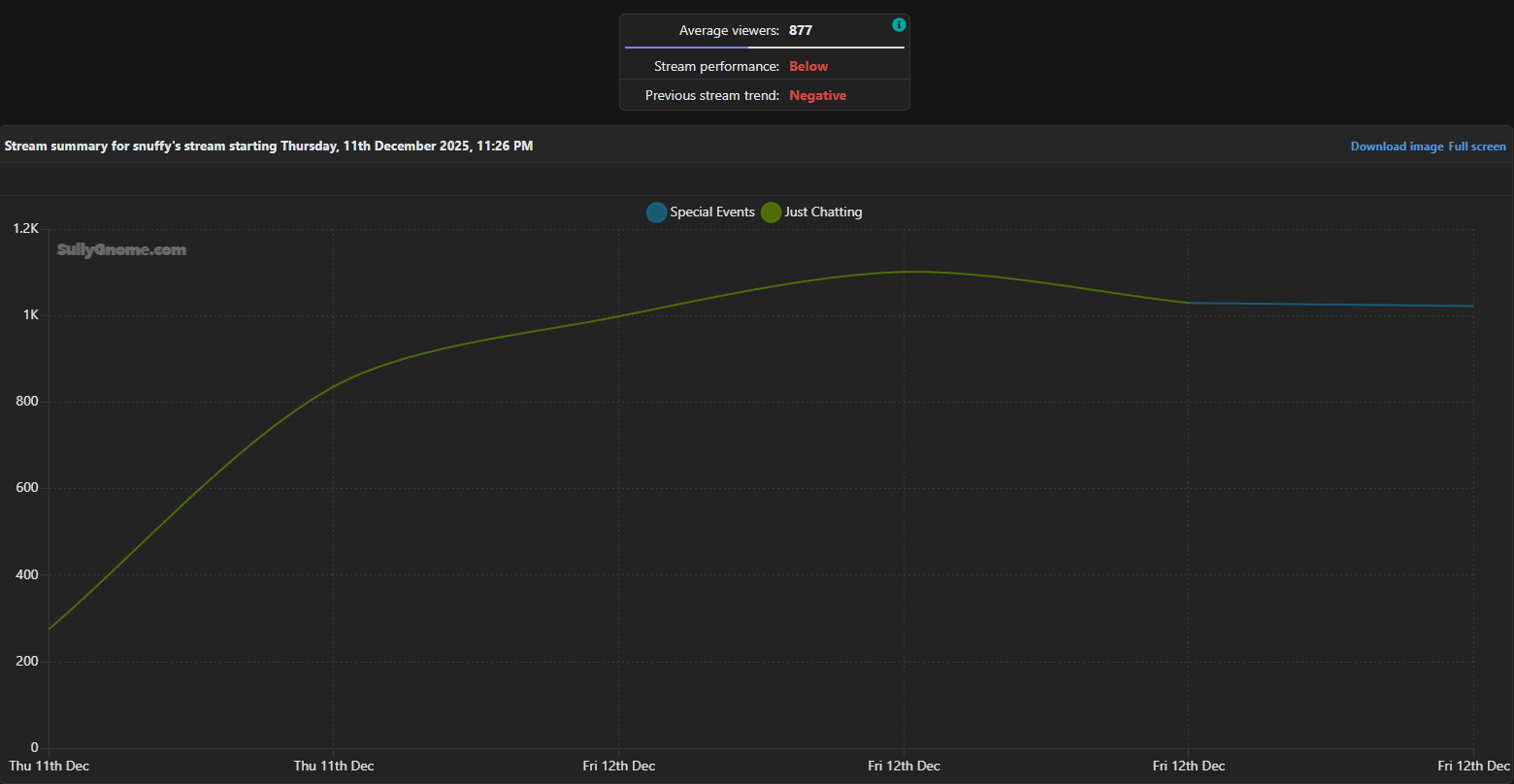Click the green curve's starting point at the left axis
This screenshot has height=784, width=1514.
[49, 629]
